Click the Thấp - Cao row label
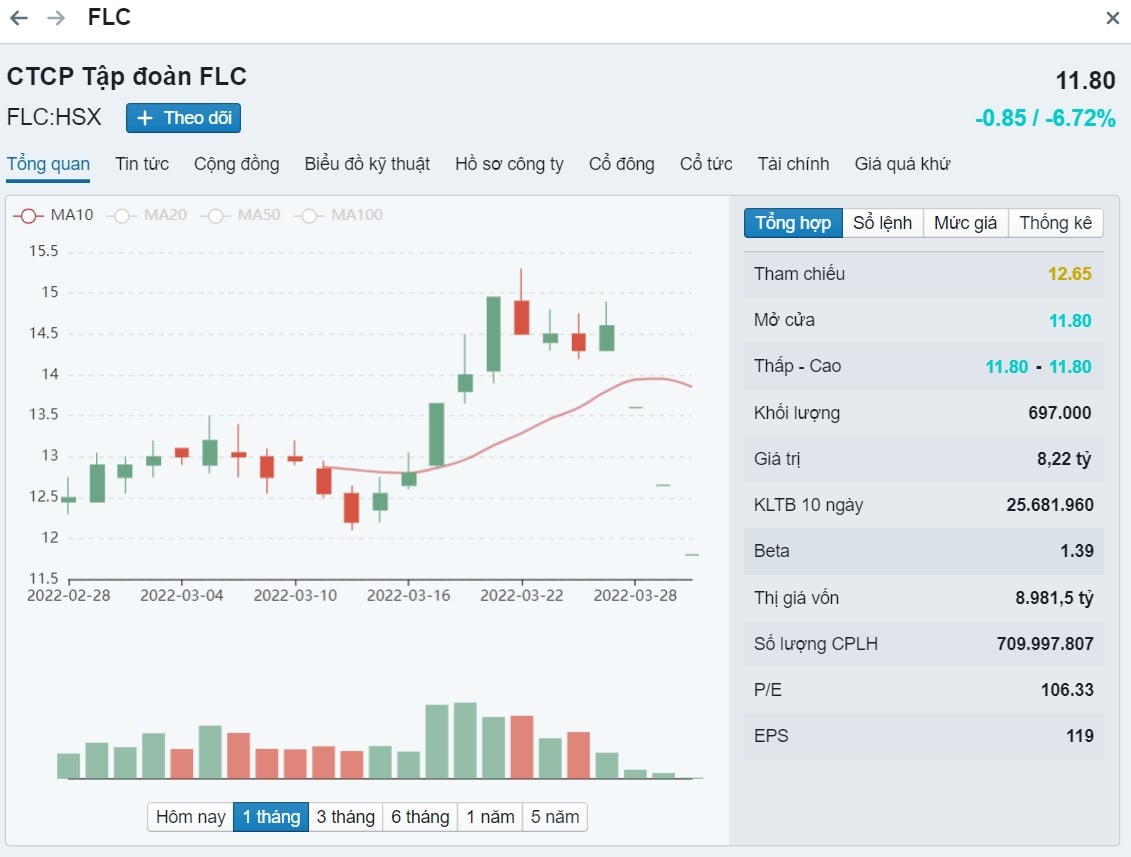1131x857 pixels. 797,366
